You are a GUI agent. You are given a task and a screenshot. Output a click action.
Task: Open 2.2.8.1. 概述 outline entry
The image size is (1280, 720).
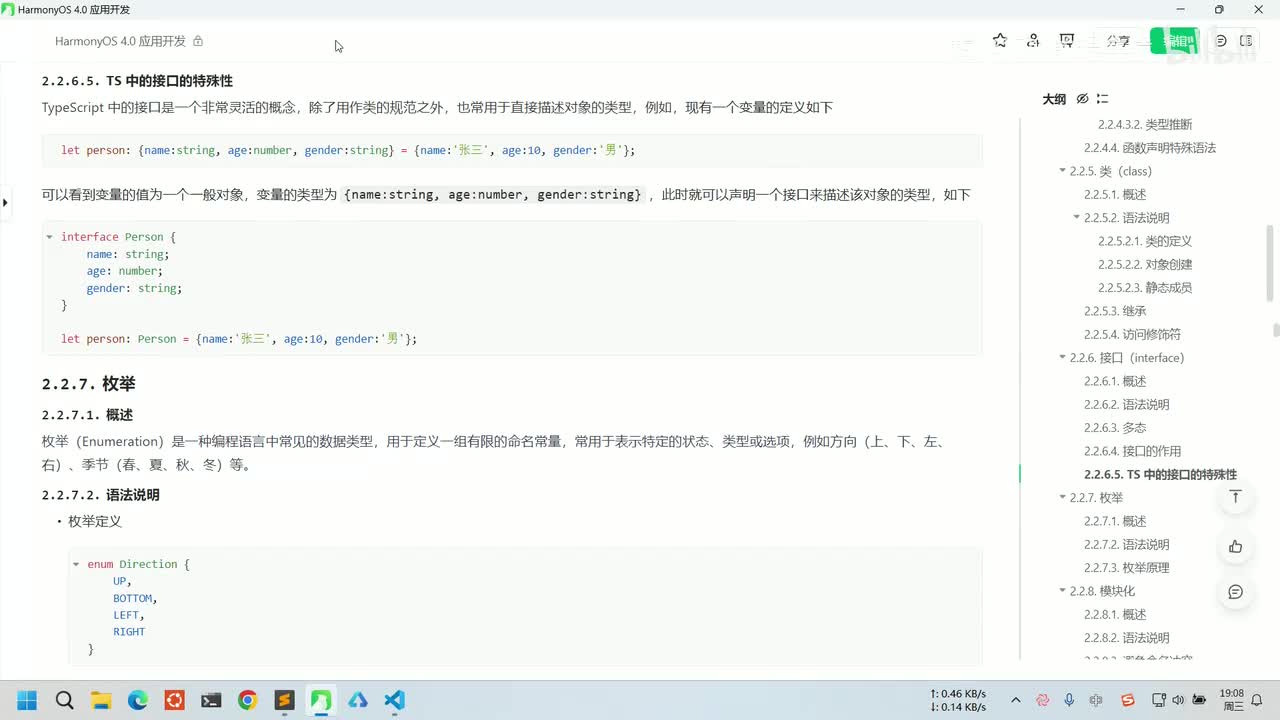[x=1115, y=615]
